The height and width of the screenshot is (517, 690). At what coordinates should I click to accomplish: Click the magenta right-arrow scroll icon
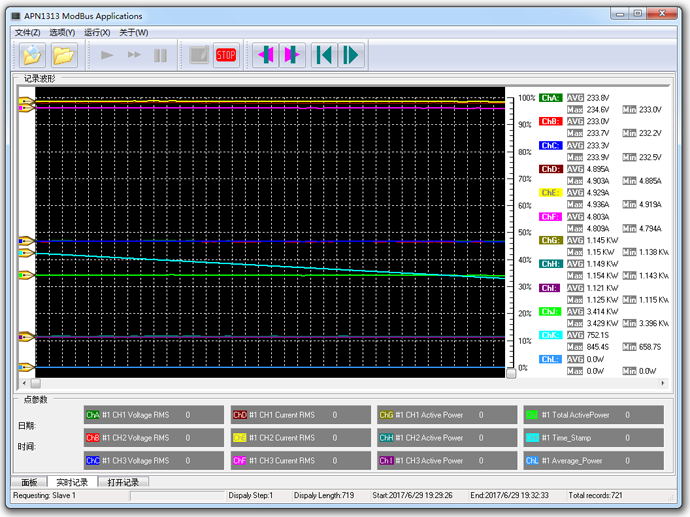coord(291,55)
